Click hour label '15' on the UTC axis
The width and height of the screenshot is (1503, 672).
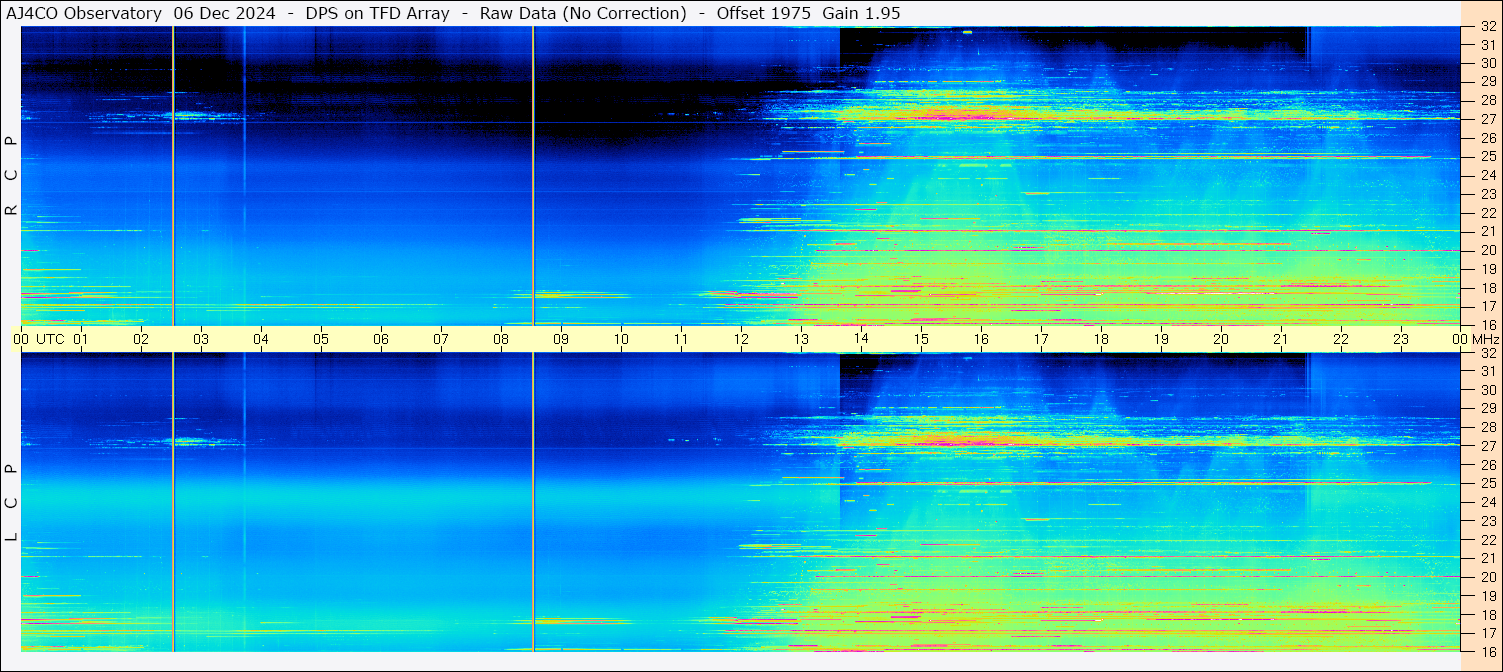pyautogui.click(x=921, y=339)
